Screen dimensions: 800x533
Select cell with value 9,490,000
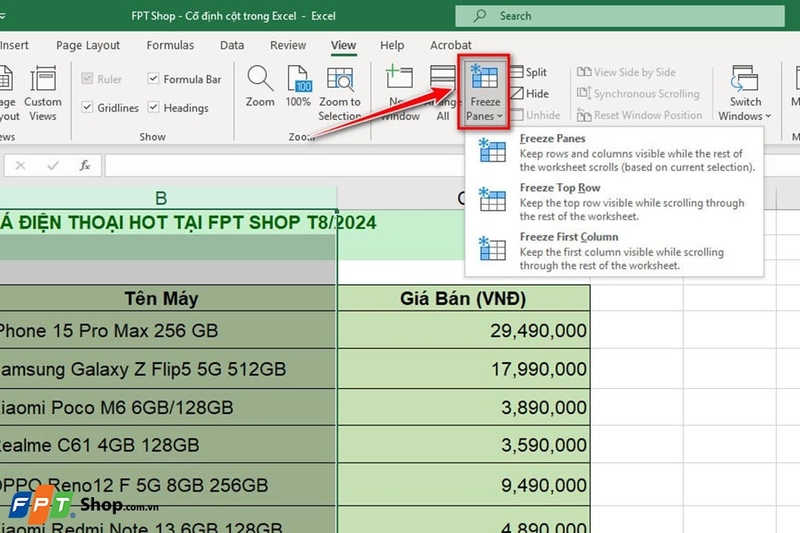pyautogui.click(x=463, y=485)
